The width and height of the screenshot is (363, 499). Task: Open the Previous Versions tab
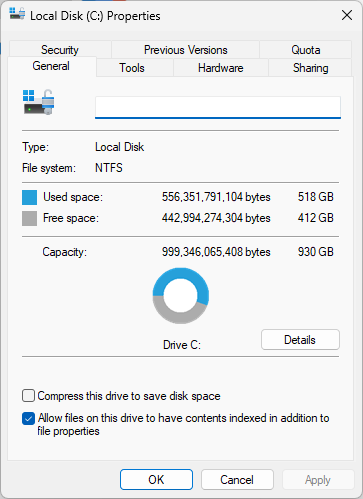pyautogui.click(x=186, y=50)
